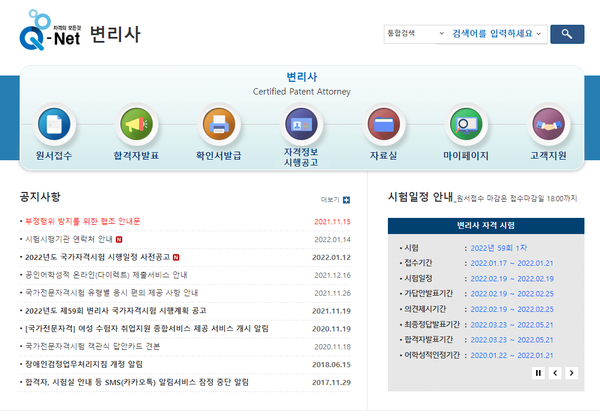This screenshot has width=600, height=411.
Task: Click the 더보기 plus icon
Action: 346,200
